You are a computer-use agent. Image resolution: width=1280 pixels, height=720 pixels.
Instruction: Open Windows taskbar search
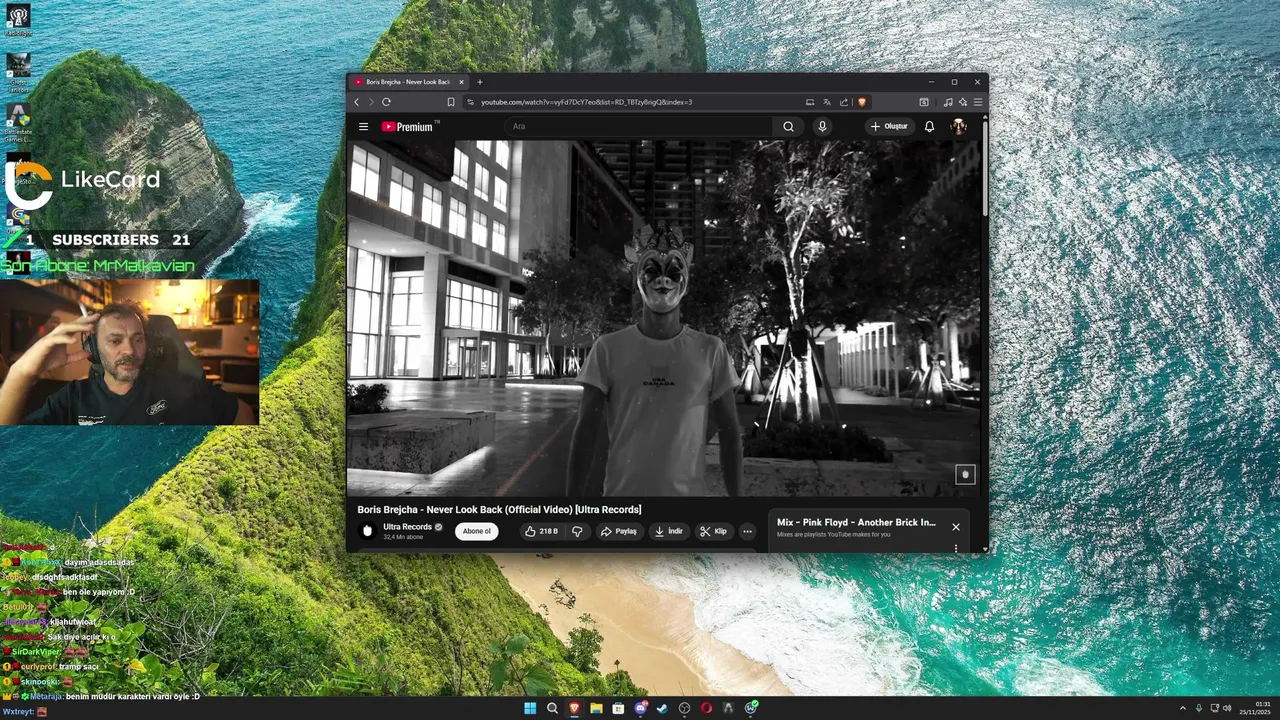coord(552,708)
